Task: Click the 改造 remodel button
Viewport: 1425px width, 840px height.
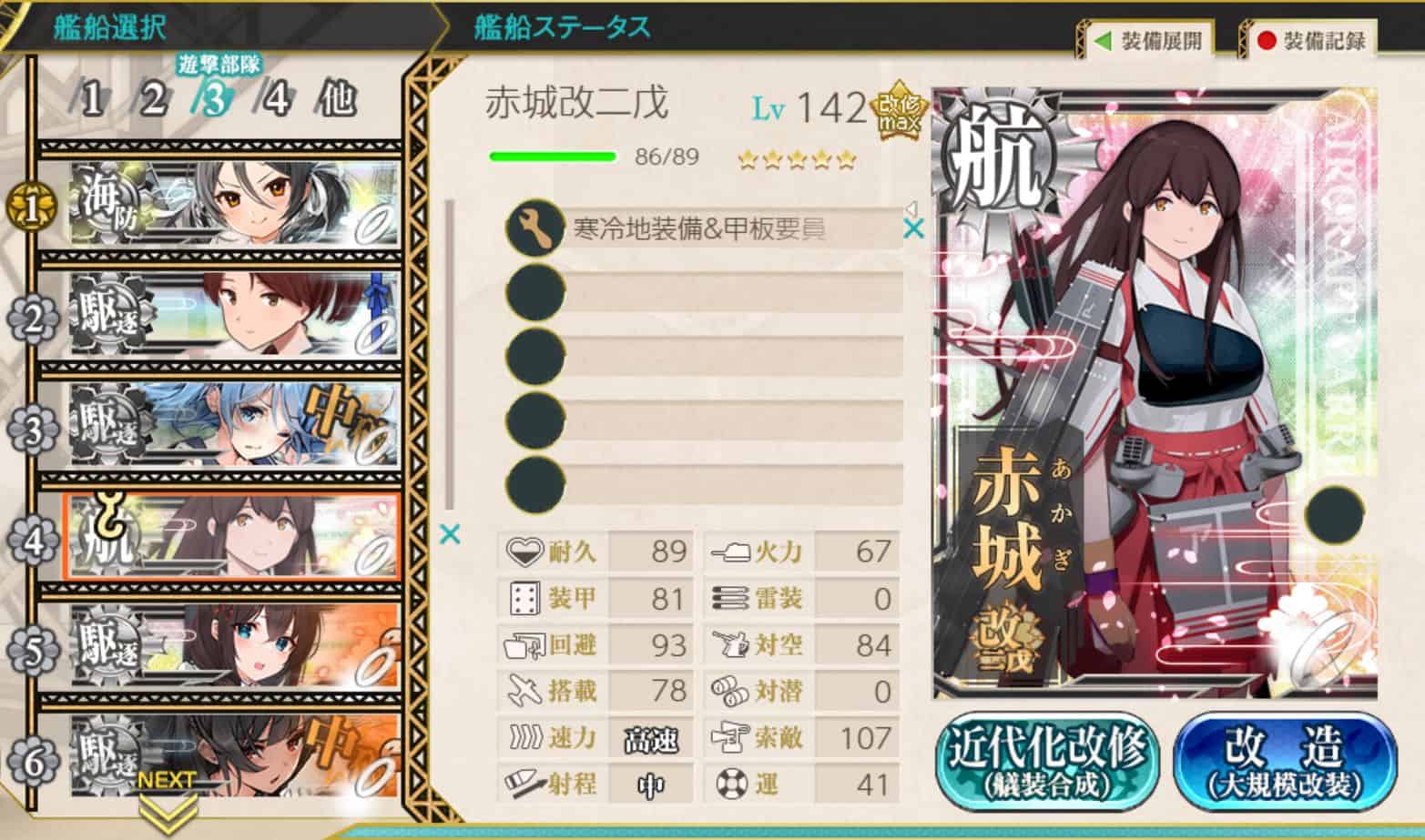Action: [1284, 760]
